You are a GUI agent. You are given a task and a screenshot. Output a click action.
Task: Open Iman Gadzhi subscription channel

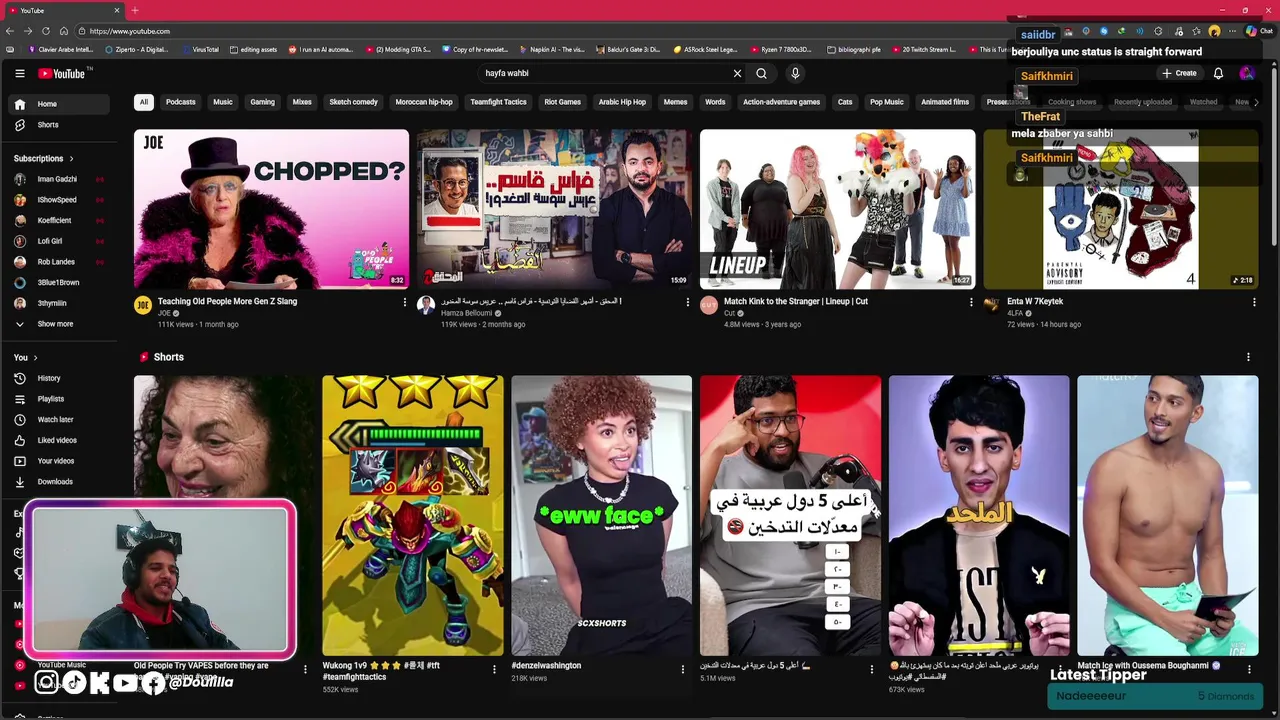pos(61,179)
